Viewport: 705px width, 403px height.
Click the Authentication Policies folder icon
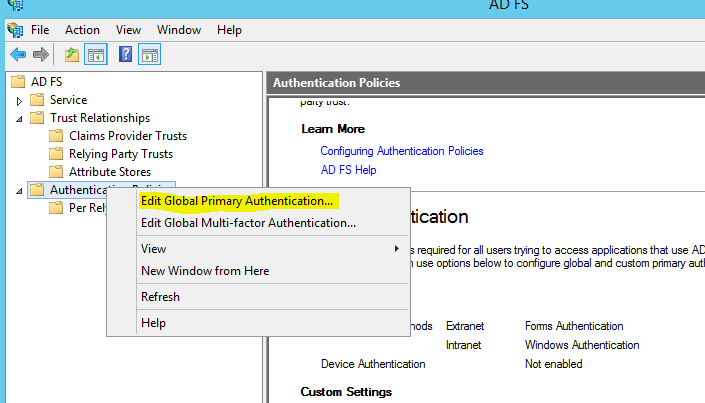(x=37, y=190)
